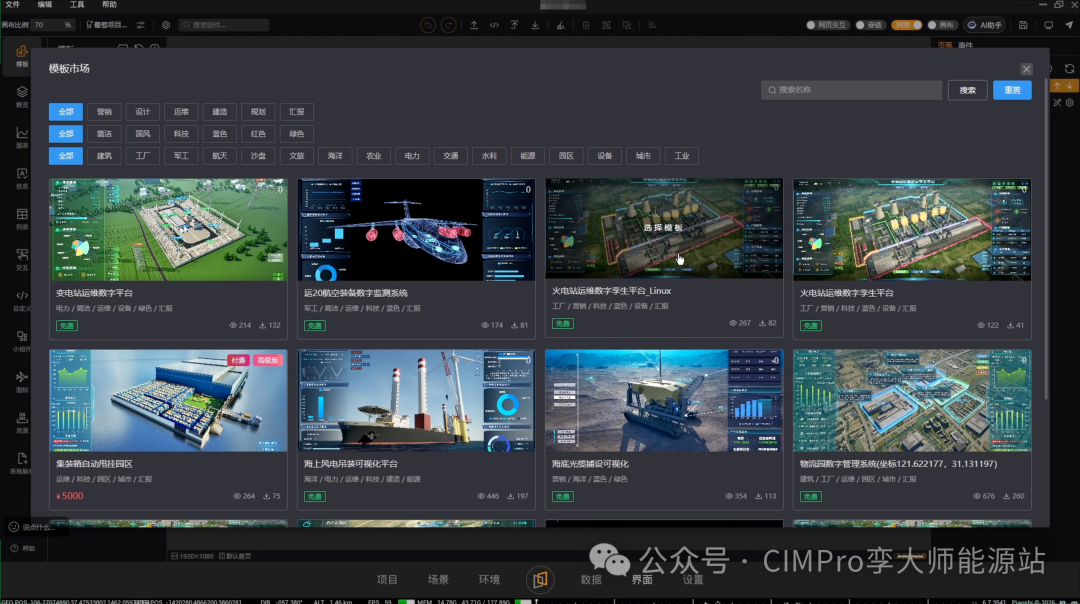
Task: Toggle the 画布 switch
Action: pos(942,25)
